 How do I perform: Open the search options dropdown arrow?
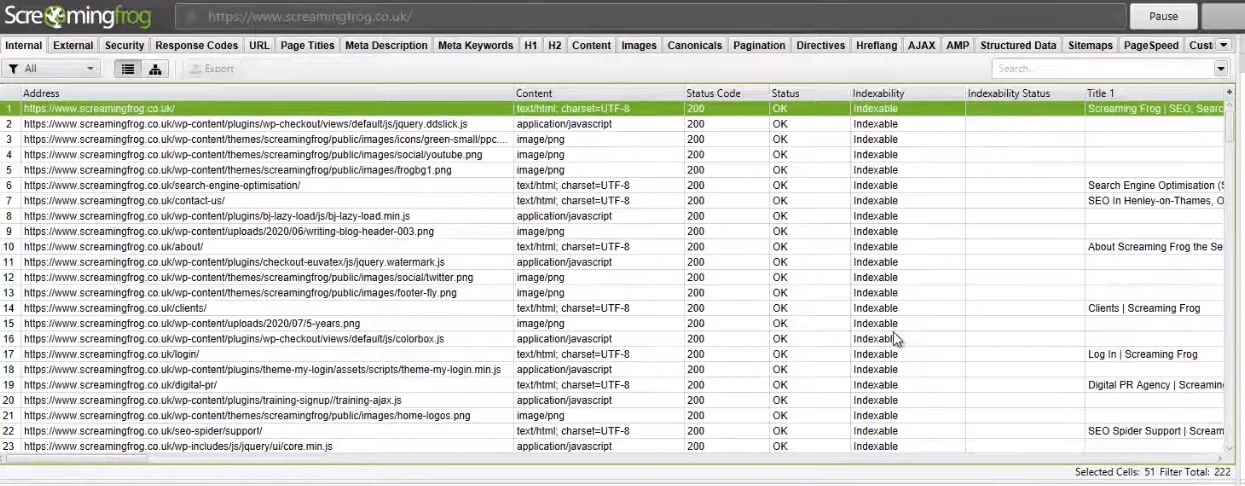pos(1220,69)
